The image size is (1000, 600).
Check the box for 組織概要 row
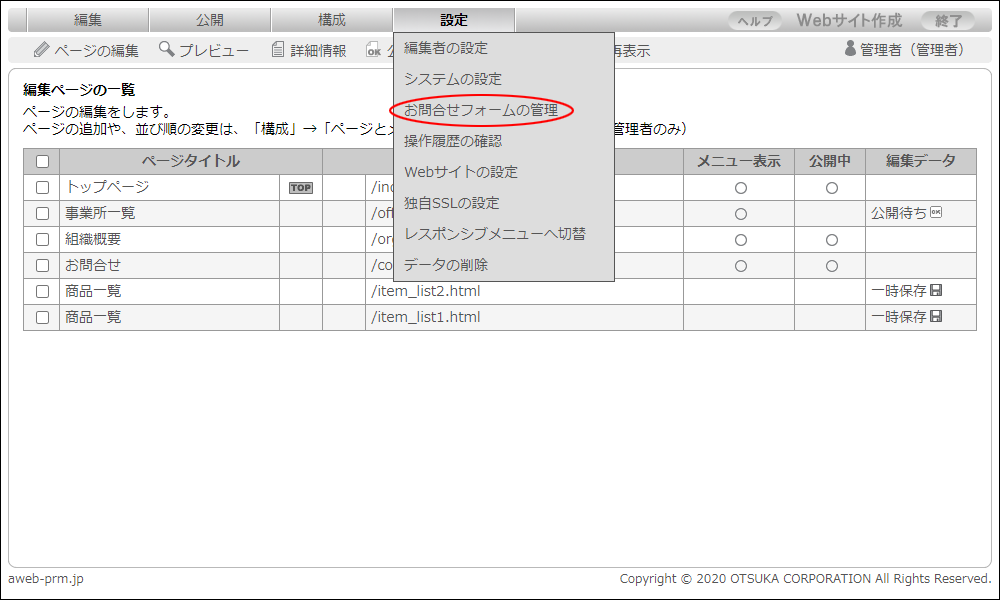[42, 240]
